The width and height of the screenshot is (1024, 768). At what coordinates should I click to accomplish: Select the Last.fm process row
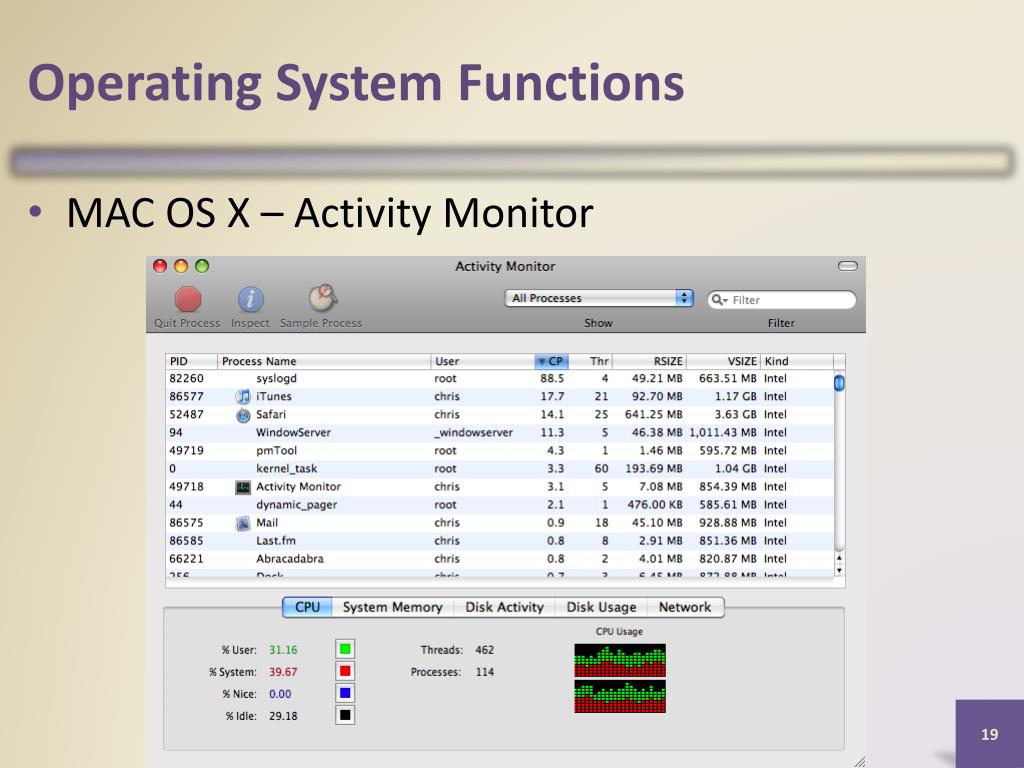coord(500,541)
